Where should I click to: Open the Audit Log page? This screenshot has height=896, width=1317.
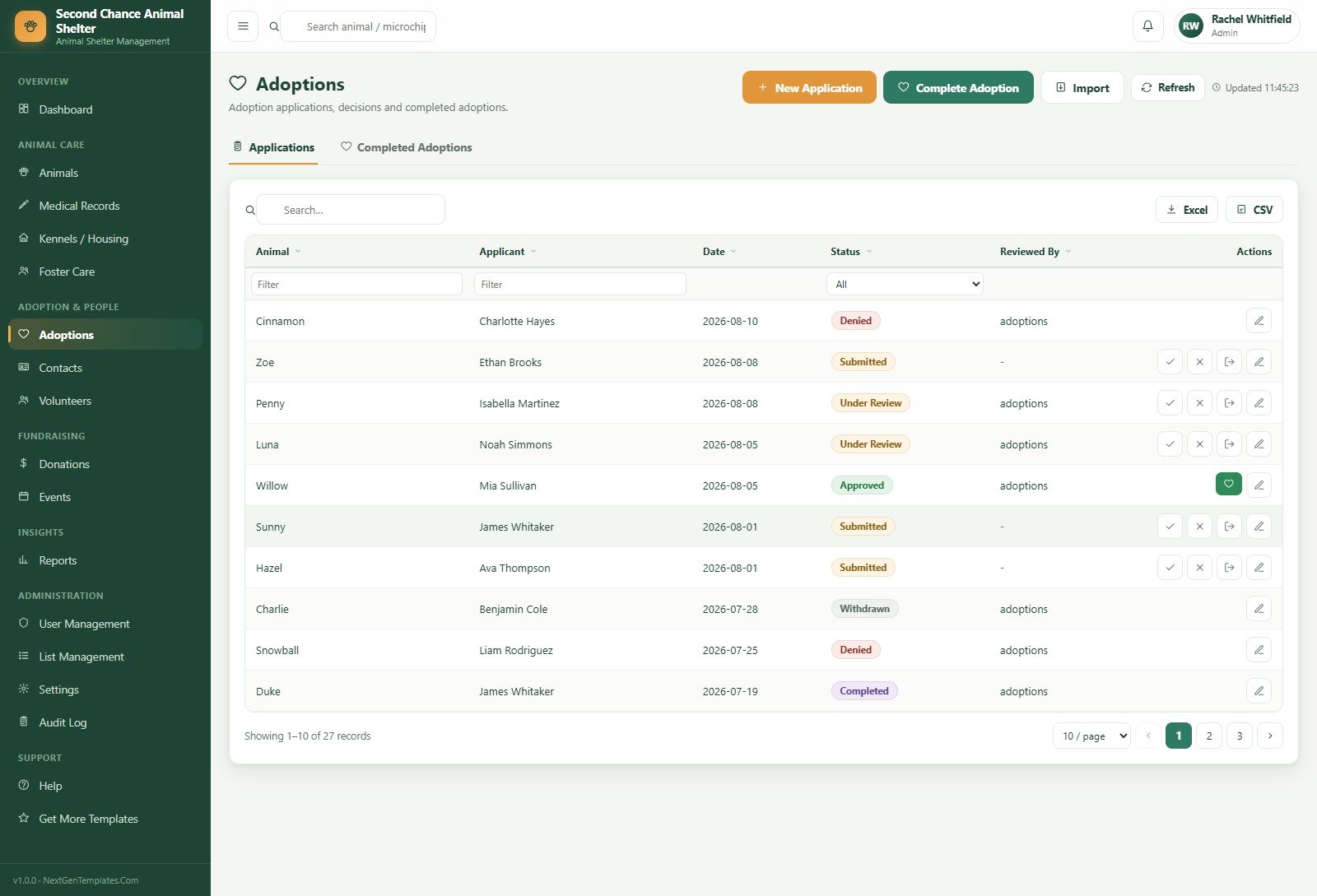(x=105, y=722)
